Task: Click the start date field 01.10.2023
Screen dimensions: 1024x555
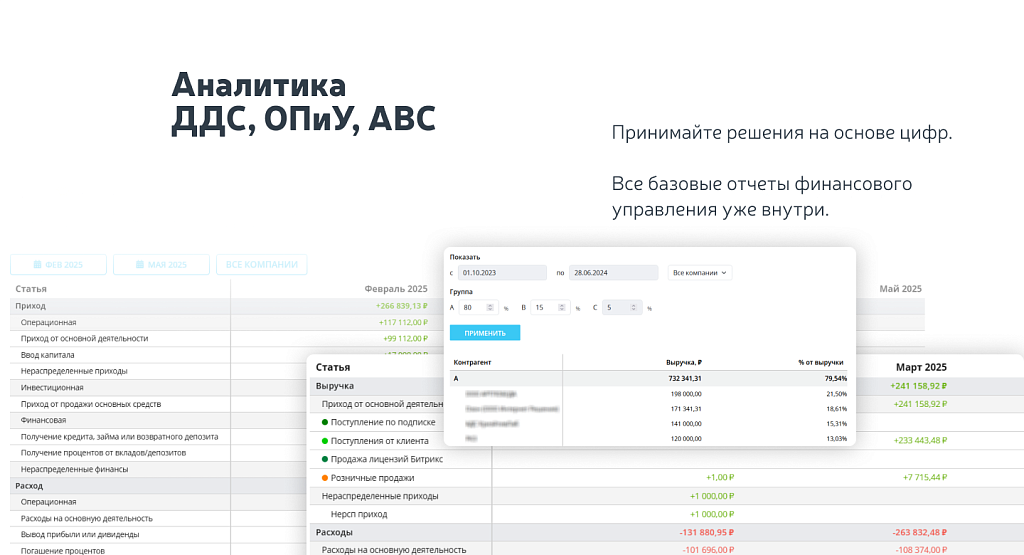Action: click(501, 272)
